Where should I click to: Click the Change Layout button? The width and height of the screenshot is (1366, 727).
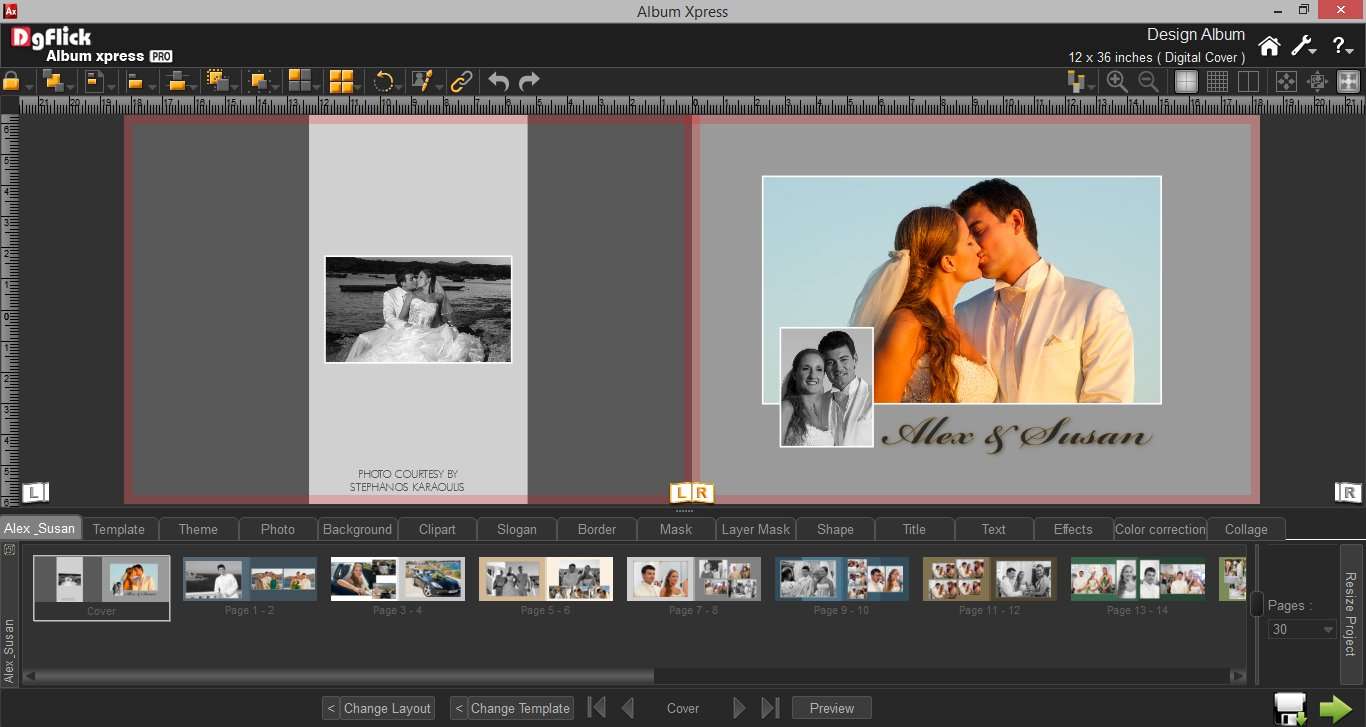pos(386,708)
